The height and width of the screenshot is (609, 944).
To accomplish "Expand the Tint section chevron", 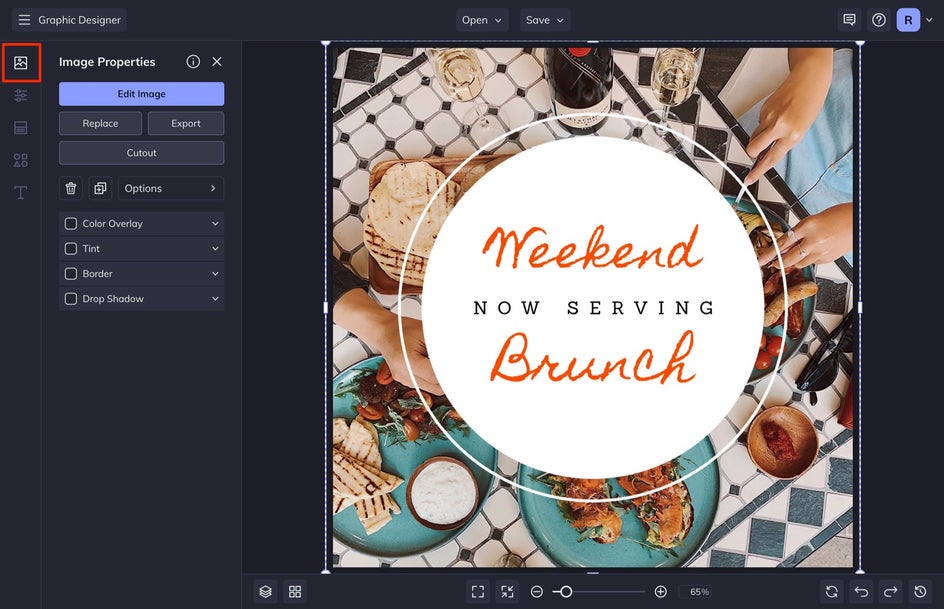I will (x=215, y=249).
